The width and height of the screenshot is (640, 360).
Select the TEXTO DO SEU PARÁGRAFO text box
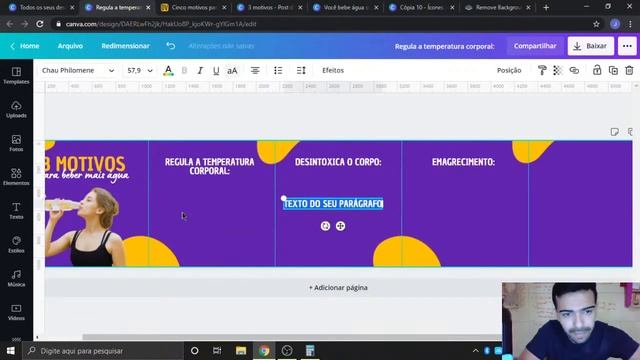[333, 204]
